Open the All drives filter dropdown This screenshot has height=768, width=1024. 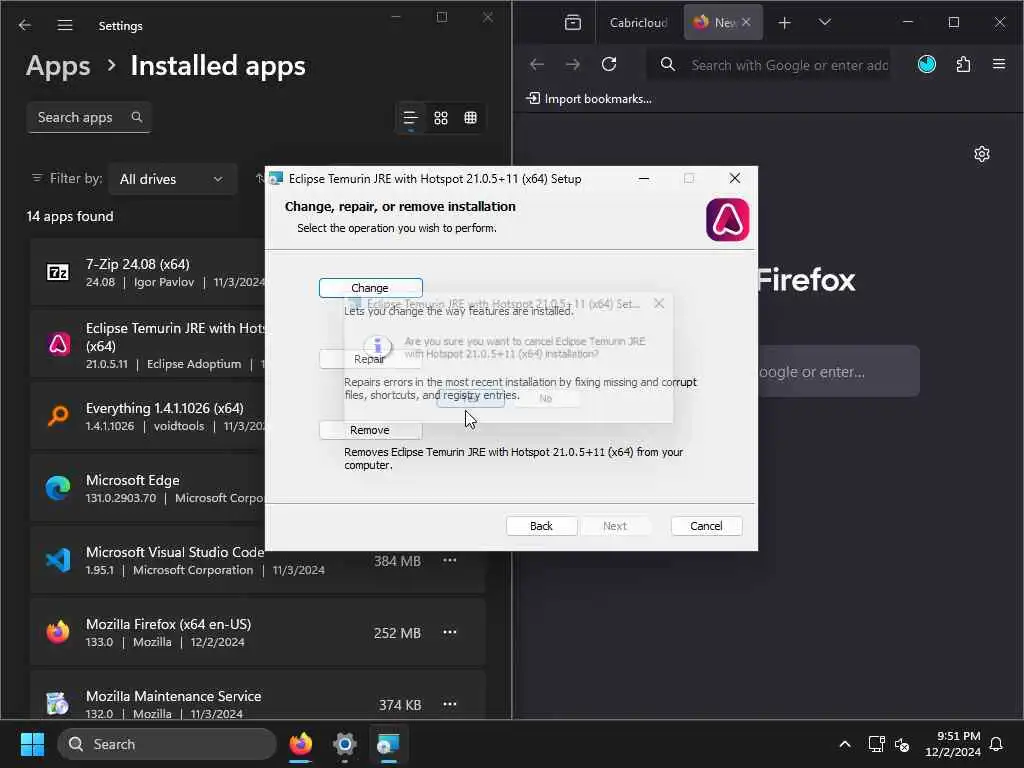pos(172,179)
